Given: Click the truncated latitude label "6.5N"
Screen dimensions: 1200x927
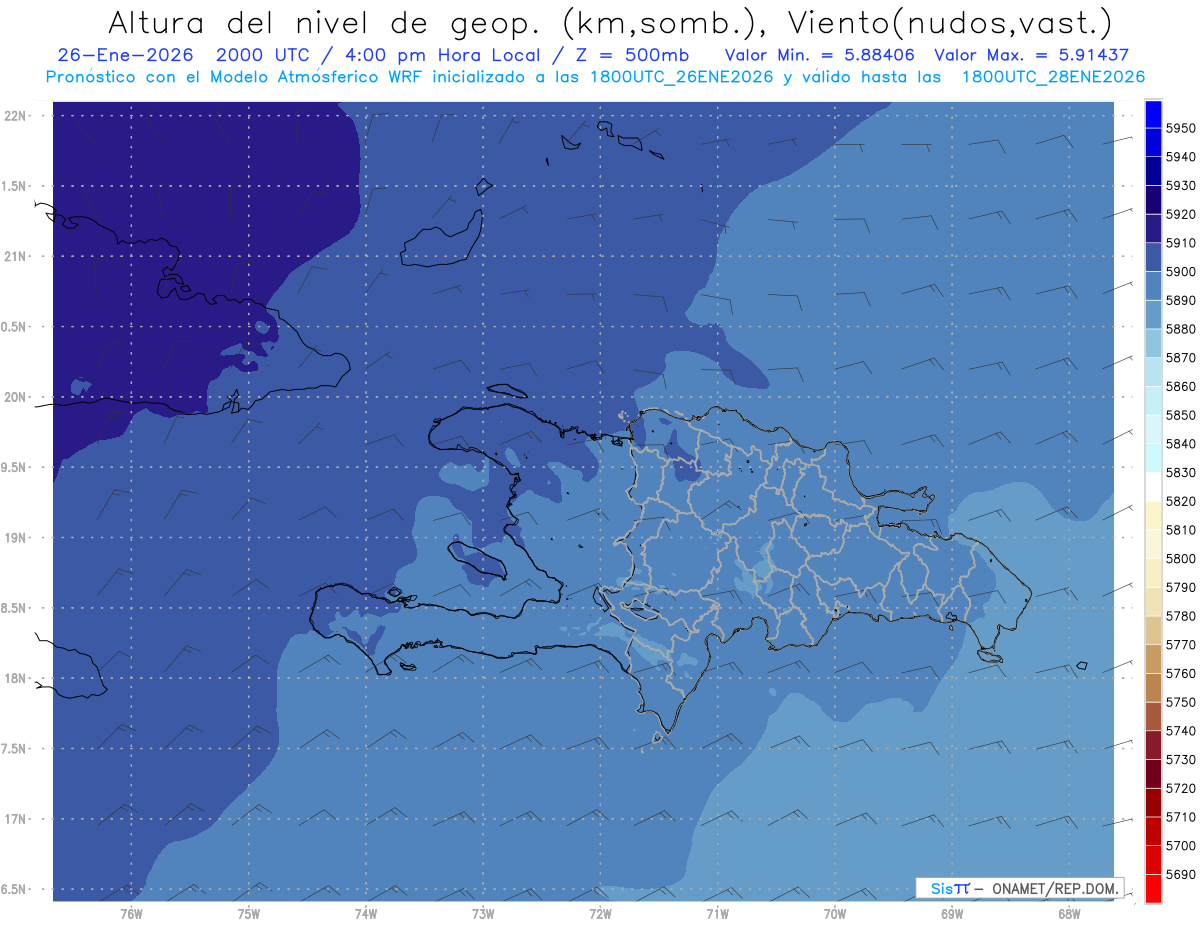Looking at the screenshot, I should coord(14,889).
